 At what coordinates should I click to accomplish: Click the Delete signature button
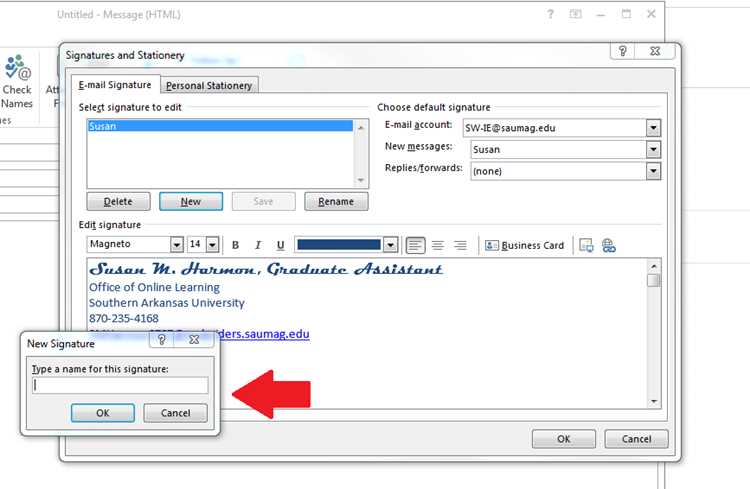coord(118,201)
